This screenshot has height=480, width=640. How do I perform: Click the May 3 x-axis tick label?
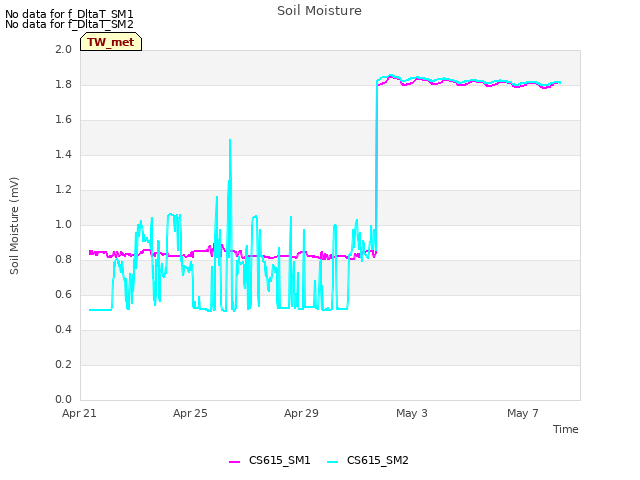click(412, 413)
